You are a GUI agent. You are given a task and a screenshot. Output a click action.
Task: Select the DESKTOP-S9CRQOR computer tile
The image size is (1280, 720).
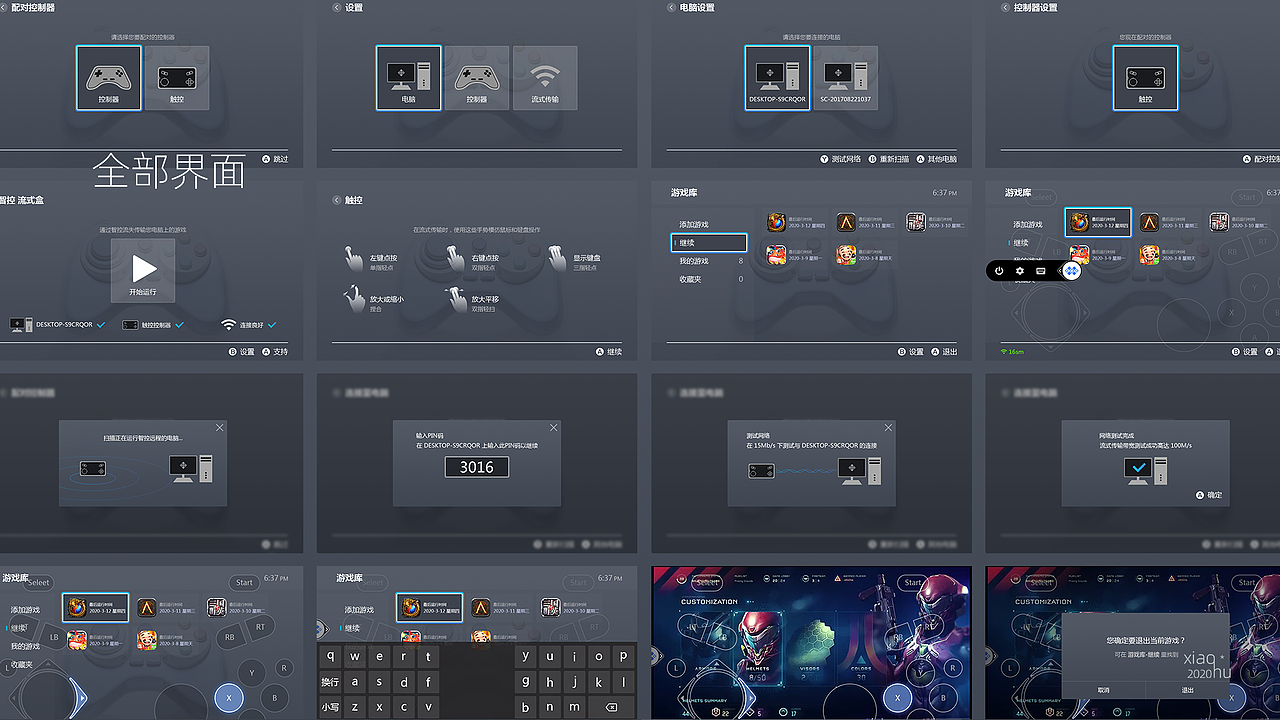pyautogui.click(x=778, y=78)
